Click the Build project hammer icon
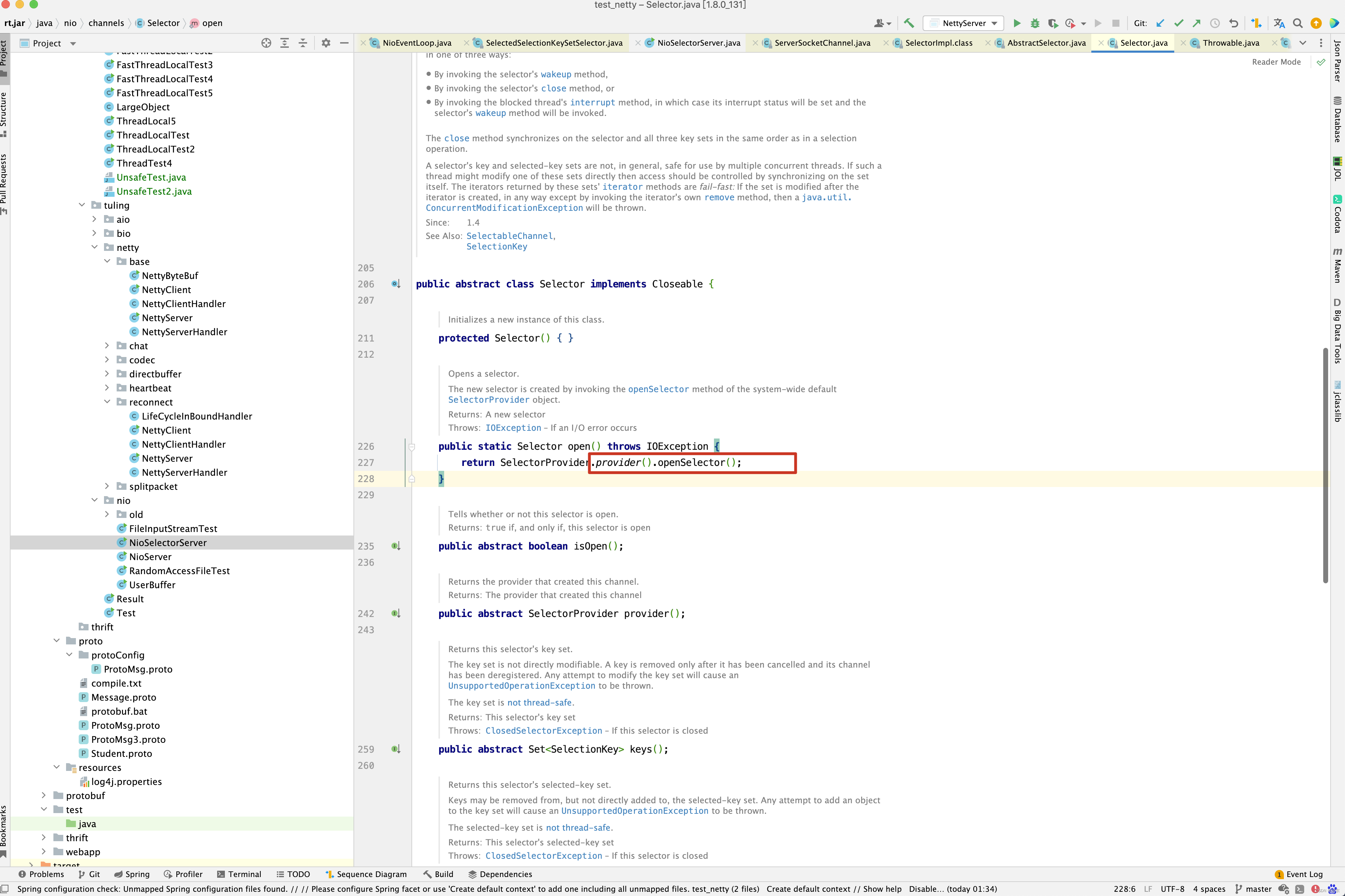 click(909, 24)
